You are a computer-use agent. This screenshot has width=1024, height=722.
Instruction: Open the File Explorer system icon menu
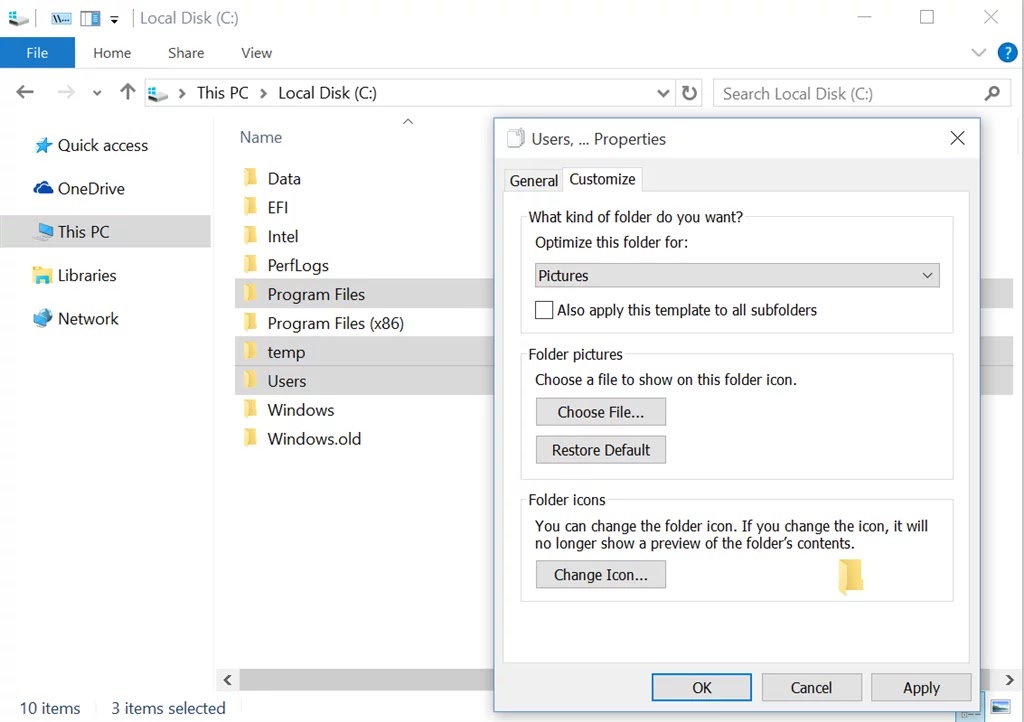pyautogui.click(x=19, y=17)
